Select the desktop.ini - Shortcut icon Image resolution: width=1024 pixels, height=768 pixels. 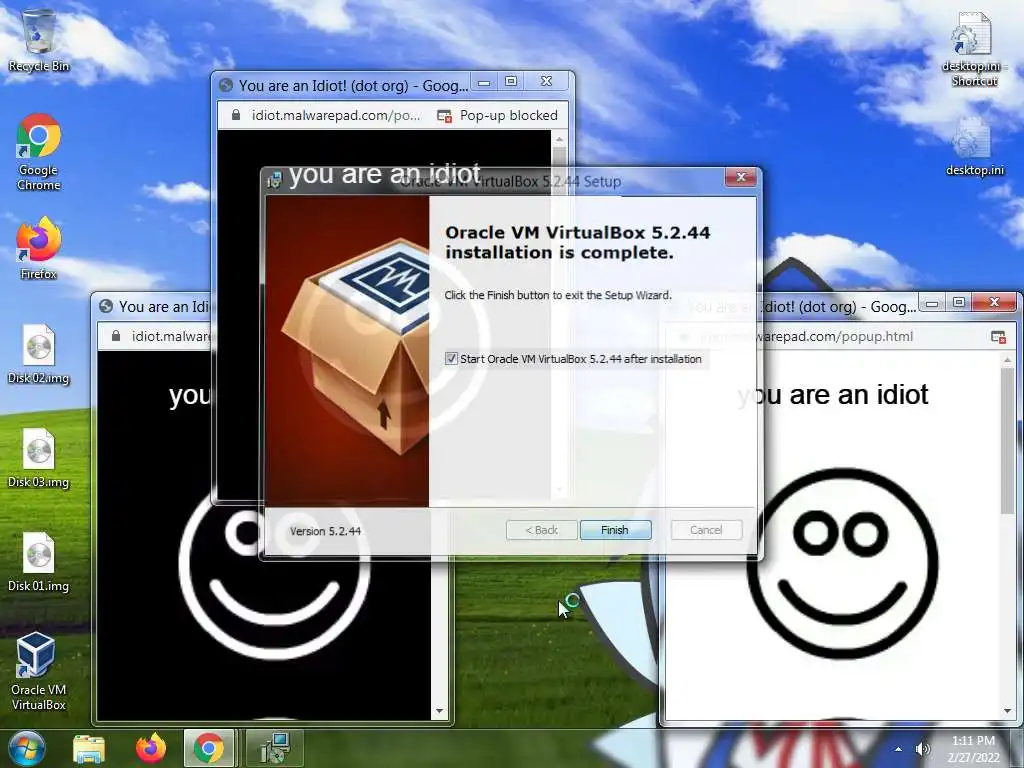(x=974, y=49)
